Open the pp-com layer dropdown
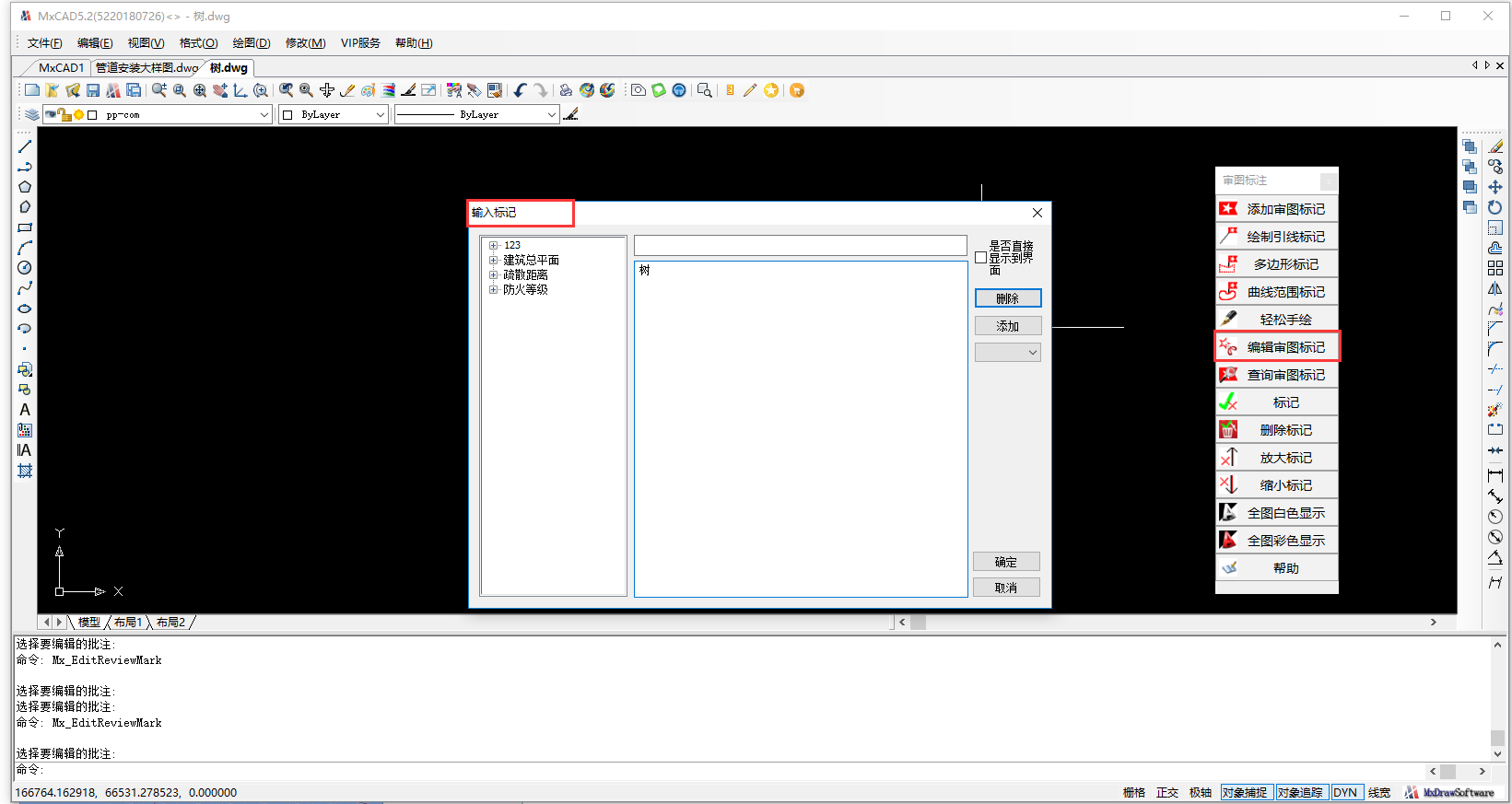1512x804 pixels. coord(264,115)
